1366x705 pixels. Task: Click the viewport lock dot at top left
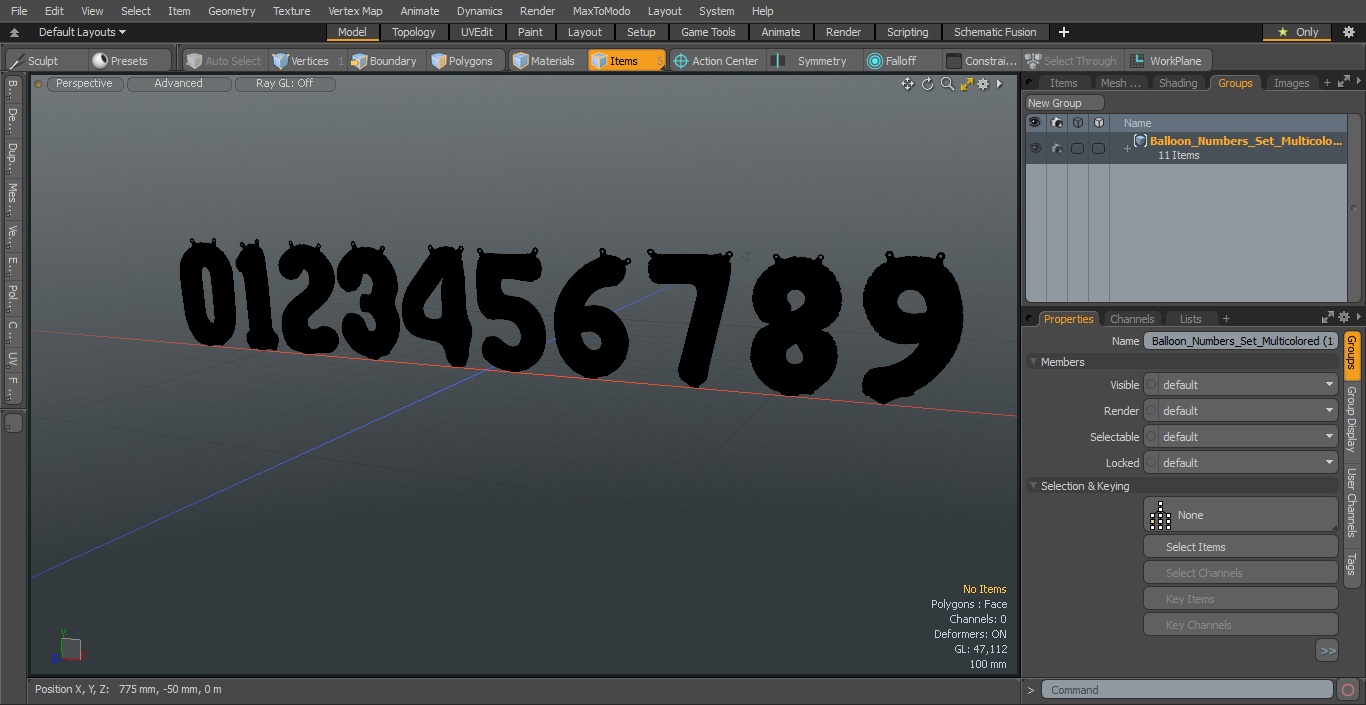click(39, 84)
